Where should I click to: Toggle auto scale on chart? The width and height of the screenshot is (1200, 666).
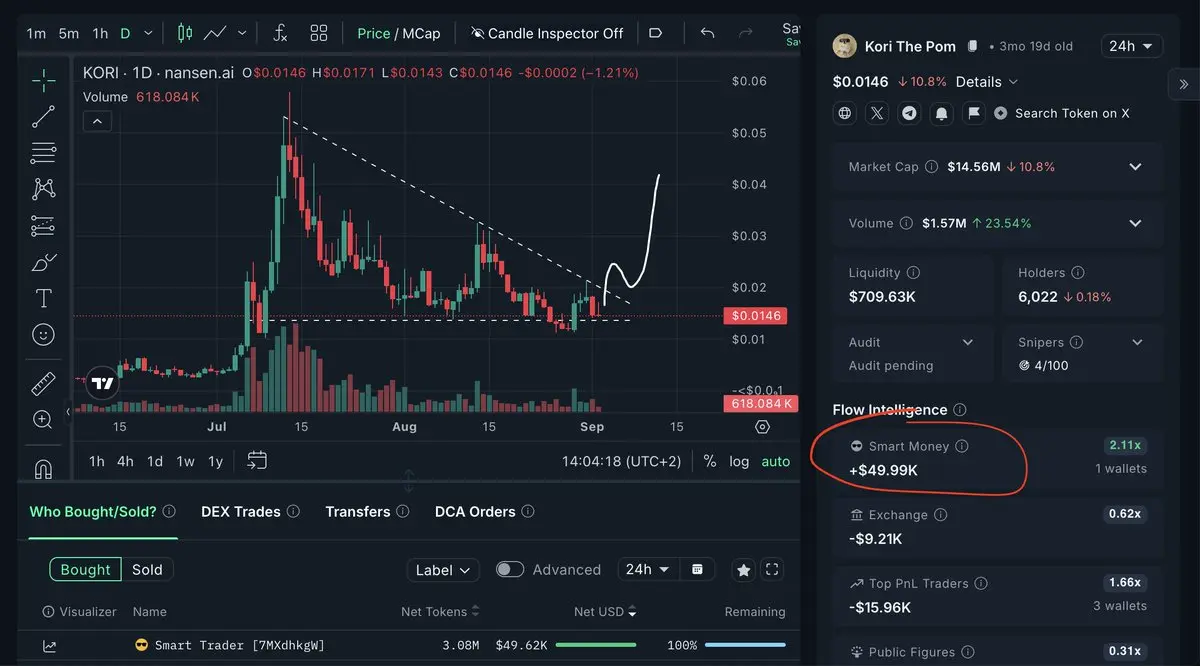point(776,461)
